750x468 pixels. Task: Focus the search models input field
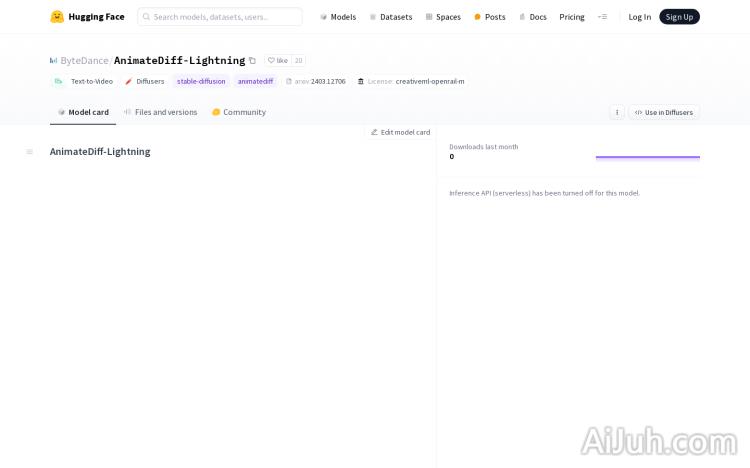[220, 17]
